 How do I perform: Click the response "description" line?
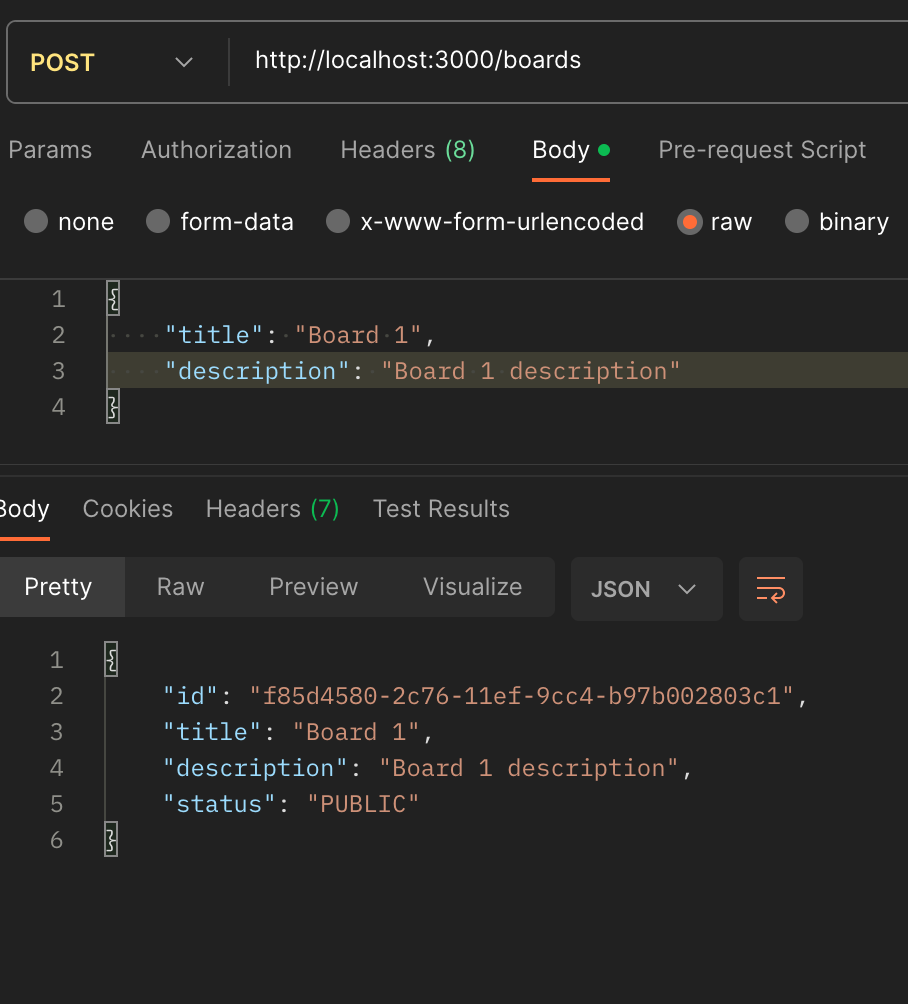427,768
